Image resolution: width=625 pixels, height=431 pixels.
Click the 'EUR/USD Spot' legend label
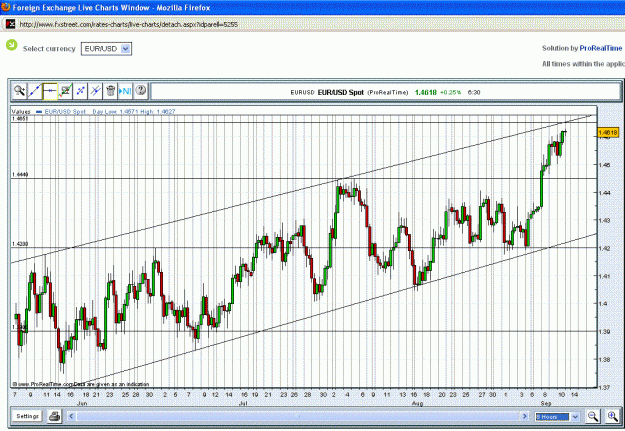[65, 112]
